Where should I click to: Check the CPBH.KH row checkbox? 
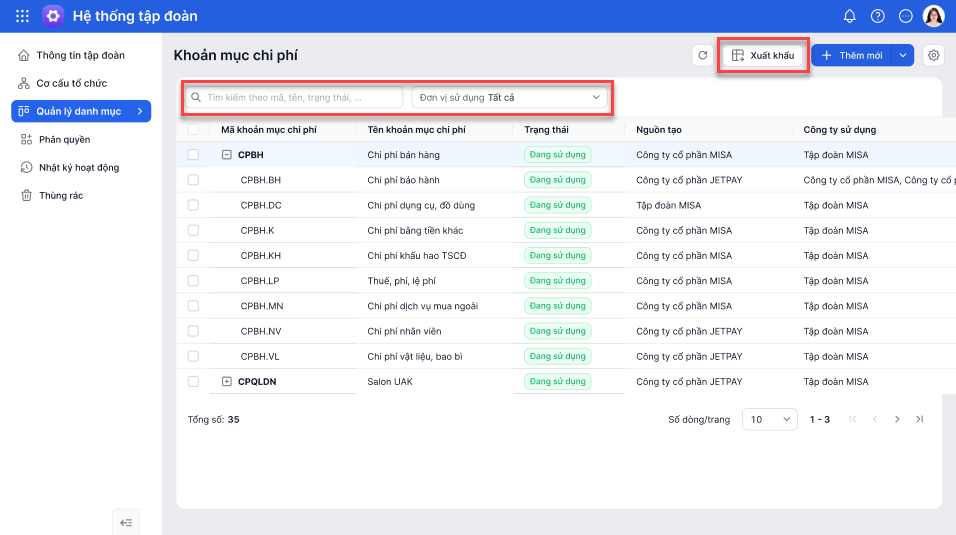193,255
